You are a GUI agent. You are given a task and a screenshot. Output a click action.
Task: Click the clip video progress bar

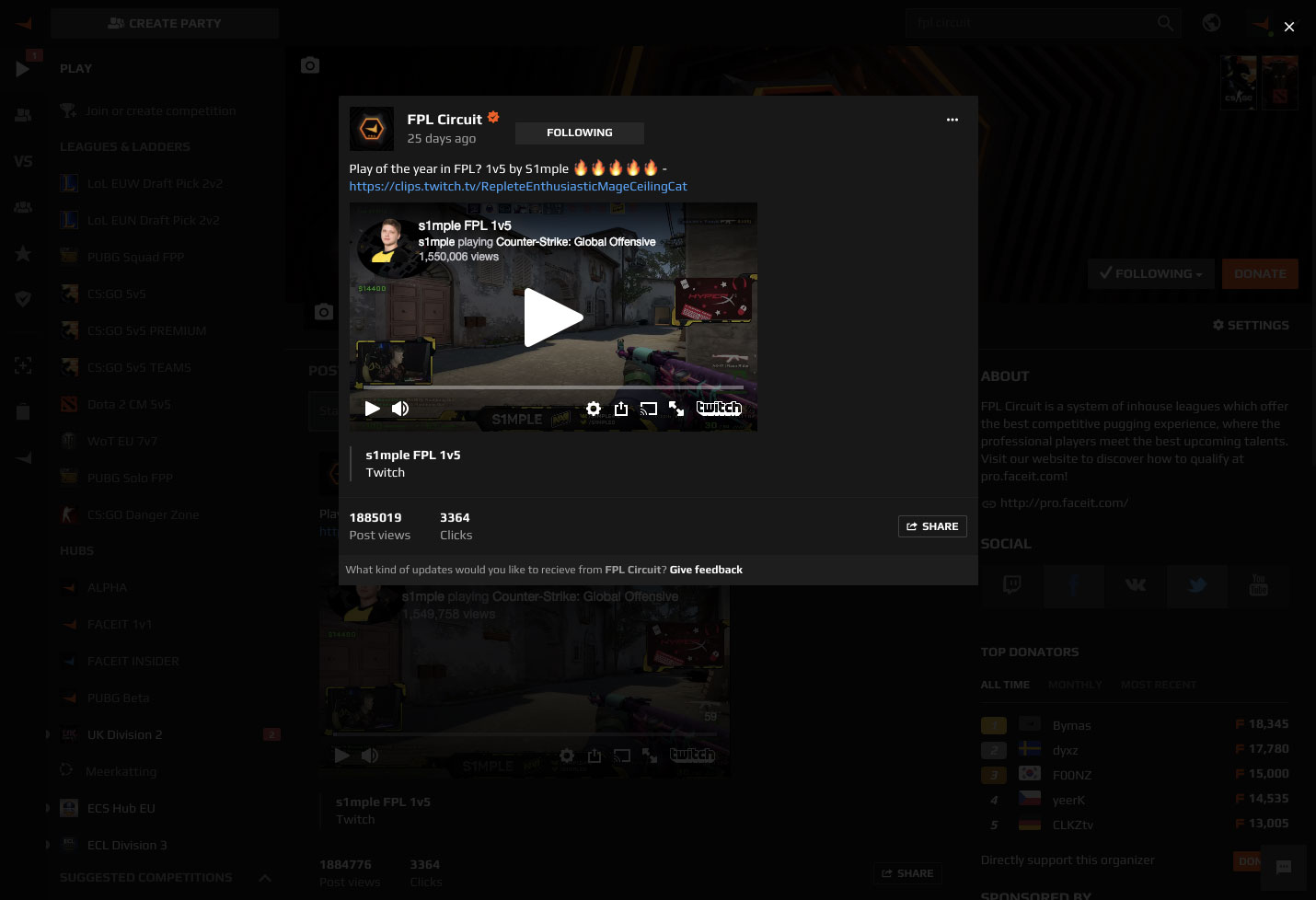tap(553, 387)
